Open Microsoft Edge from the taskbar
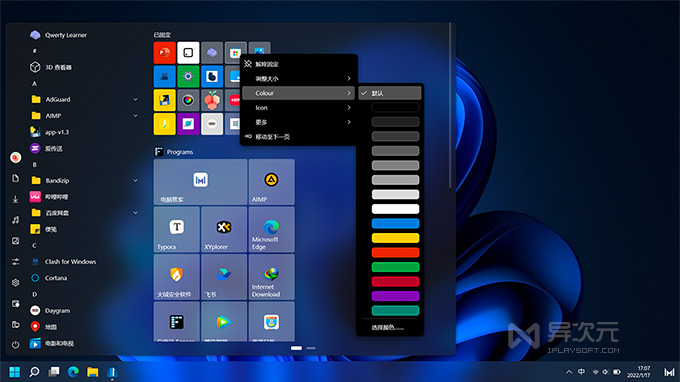Viewport: 680px width, 382px height. pos(73,372)
